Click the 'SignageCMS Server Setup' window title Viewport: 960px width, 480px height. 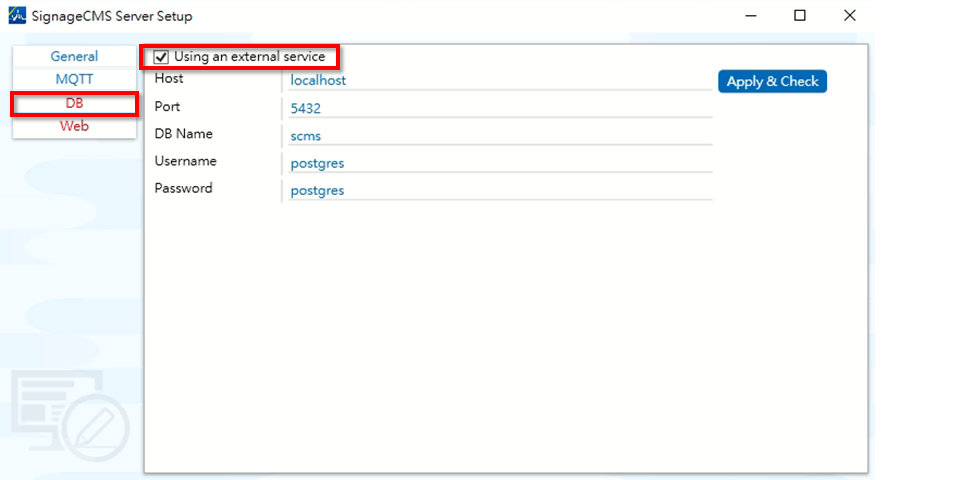(x=112, y=16)
